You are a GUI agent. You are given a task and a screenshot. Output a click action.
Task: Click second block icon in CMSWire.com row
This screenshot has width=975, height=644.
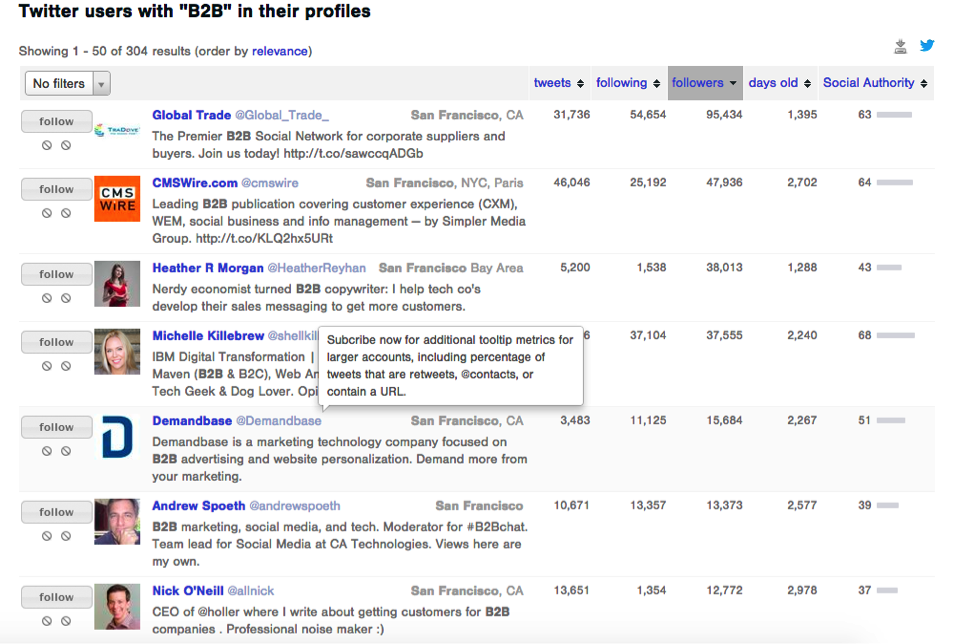click(66, 213)
